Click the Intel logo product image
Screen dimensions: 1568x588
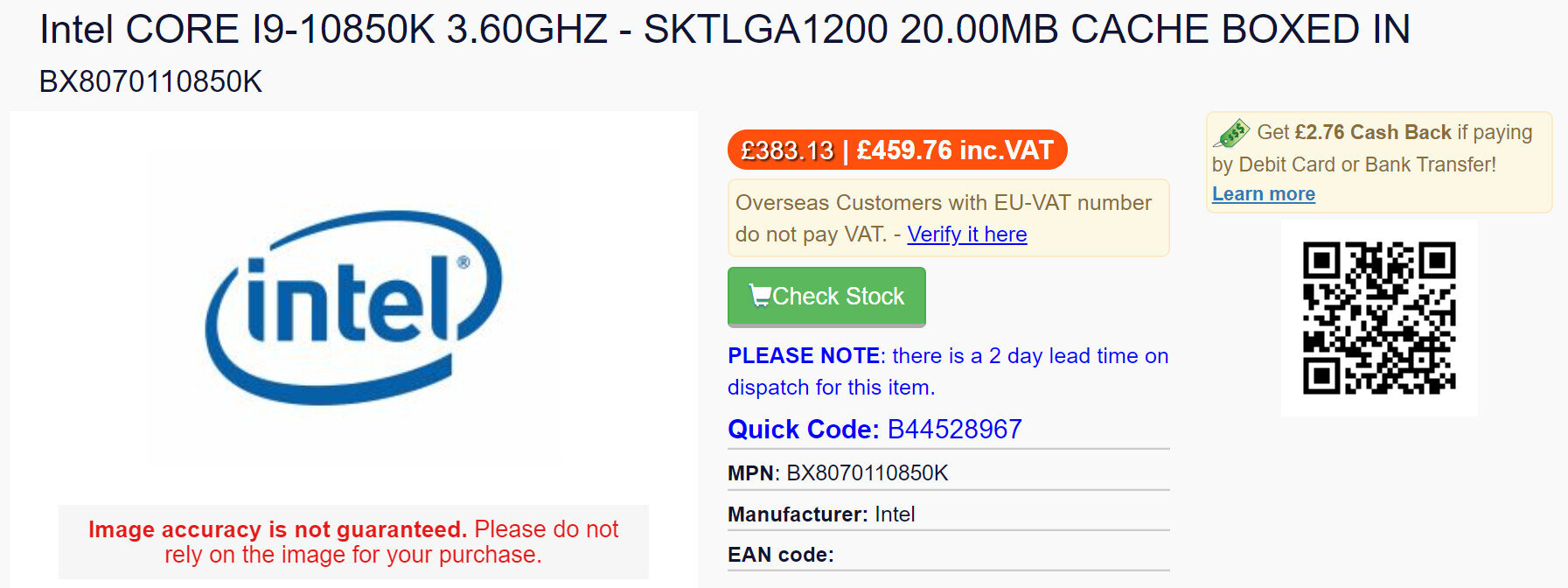click(x=353, y=307)
